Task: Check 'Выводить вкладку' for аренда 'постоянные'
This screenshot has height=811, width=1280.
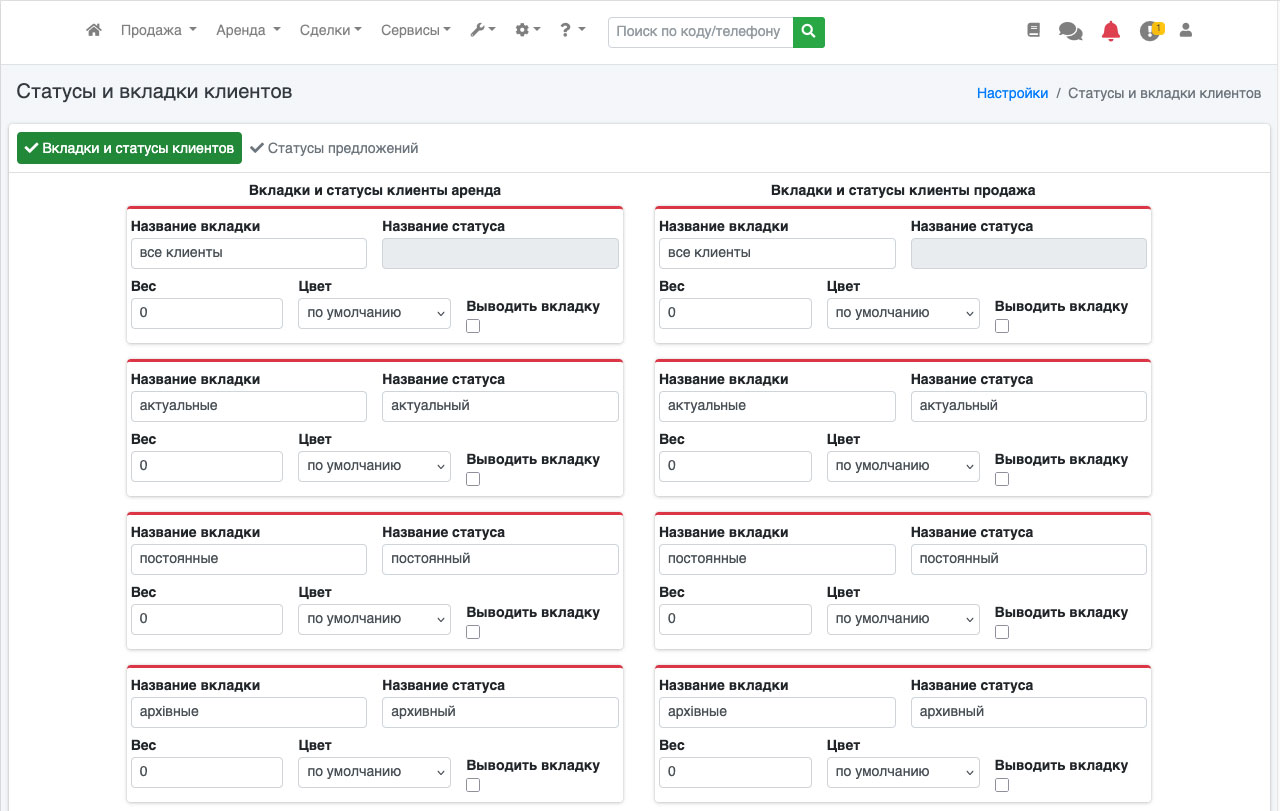Action: point(473,632)
